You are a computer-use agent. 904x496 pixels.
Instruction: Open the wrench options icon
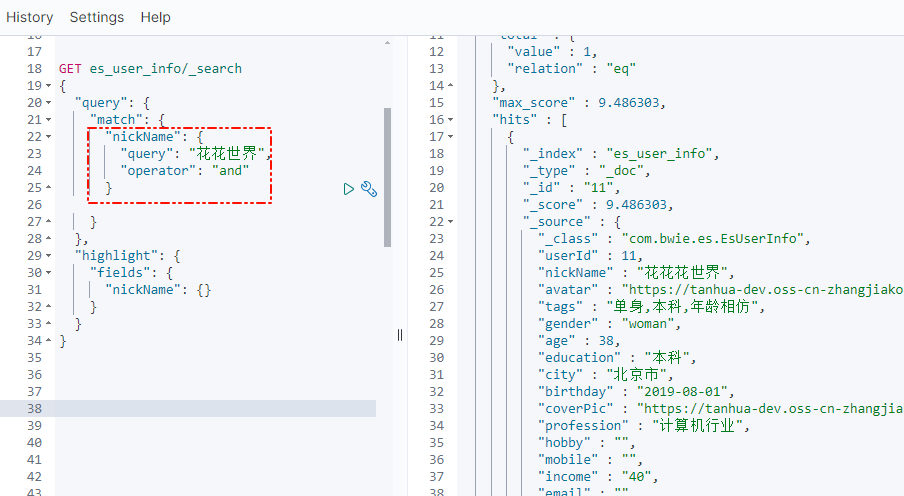point(369,189)
